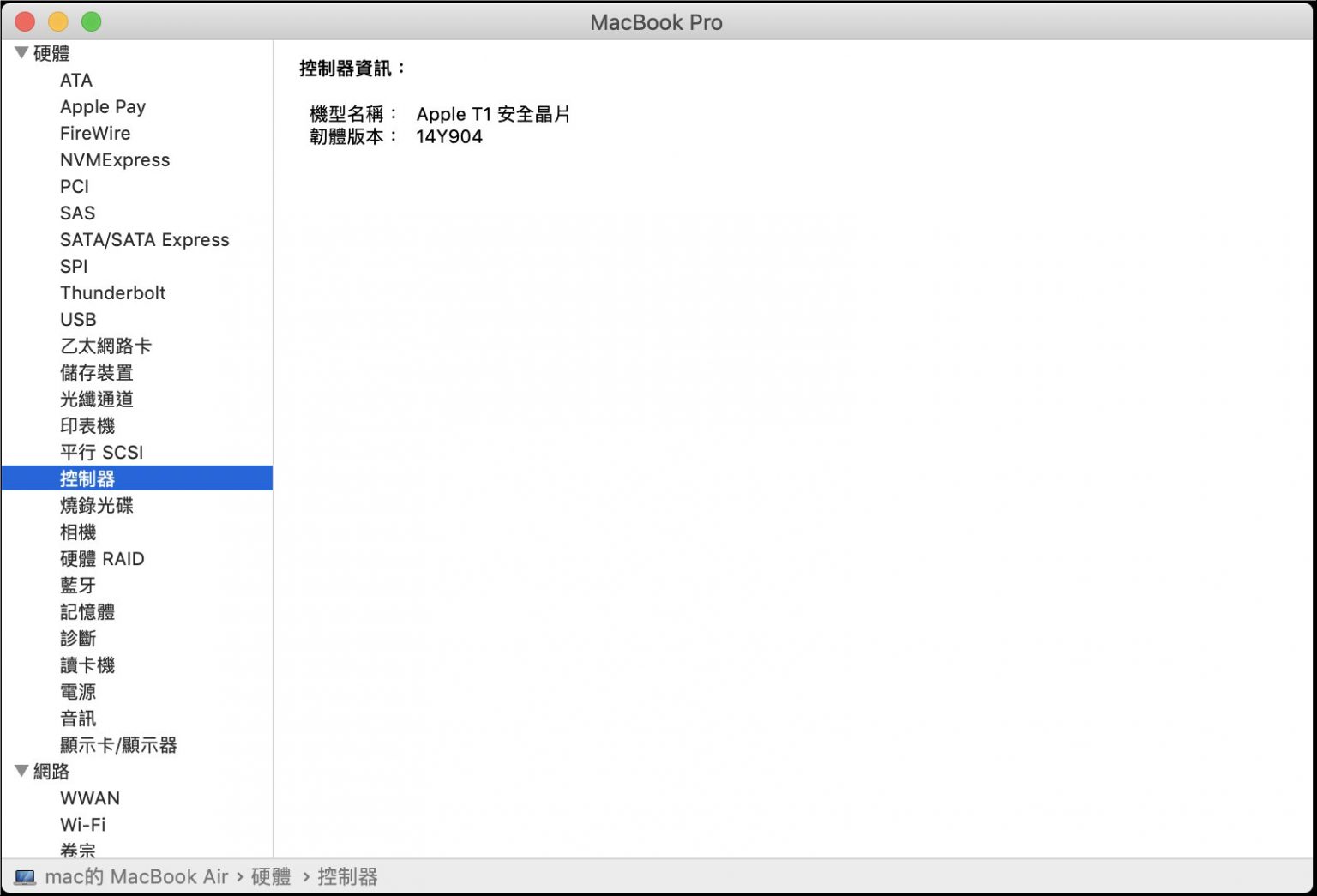Open the 印表機 (Printers) section
The height and width of the screenshot is (896, 1317).
(x=87, y=425)
